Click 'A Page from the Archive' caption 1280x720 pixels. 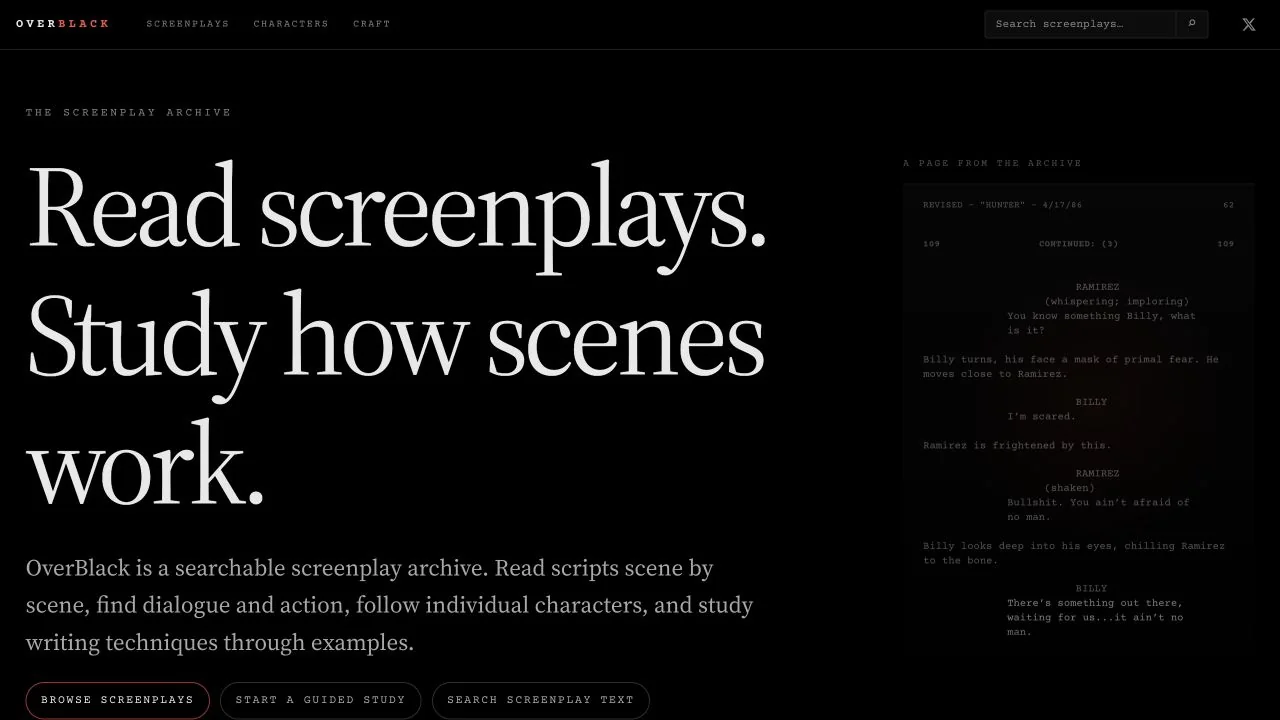pyautogui.click(x=992, y=163)
